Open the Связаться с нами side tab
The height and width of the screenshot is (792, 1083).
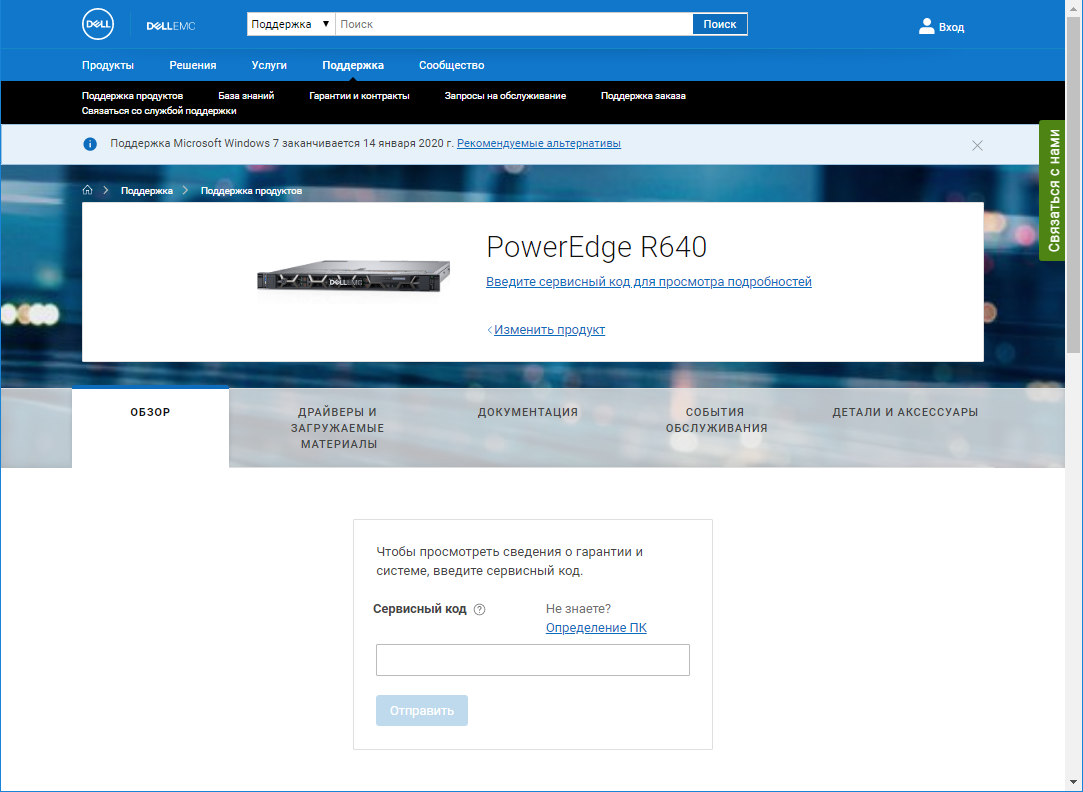pyautogui.click(x=1052, y=191)
